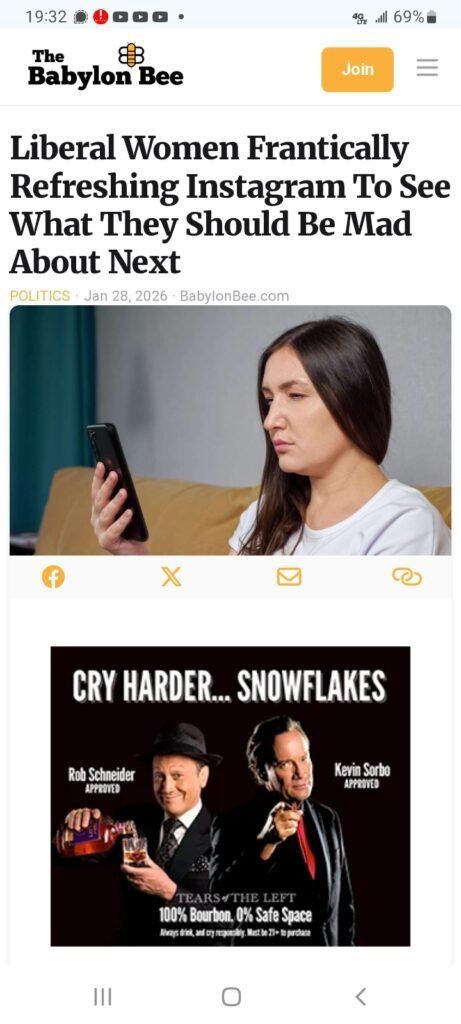View the woman with phone article image
461x1024 pixels.
tap(230, 430)
